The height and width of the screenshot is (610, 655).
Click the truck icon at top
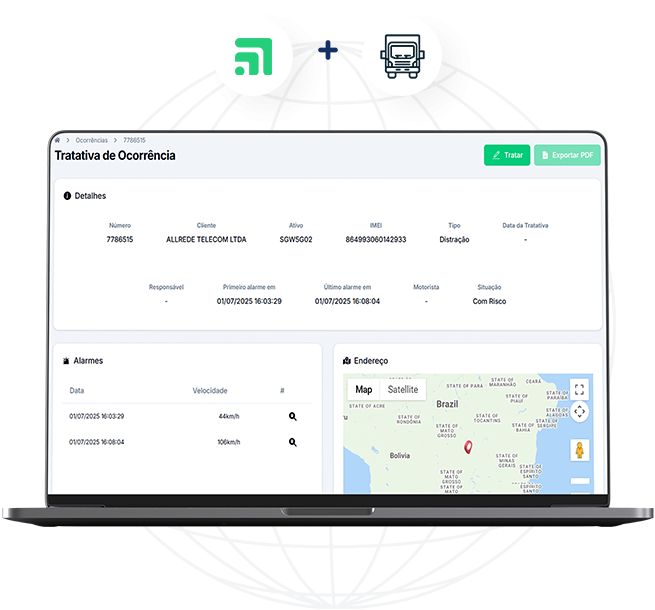[x=402, y=56]
